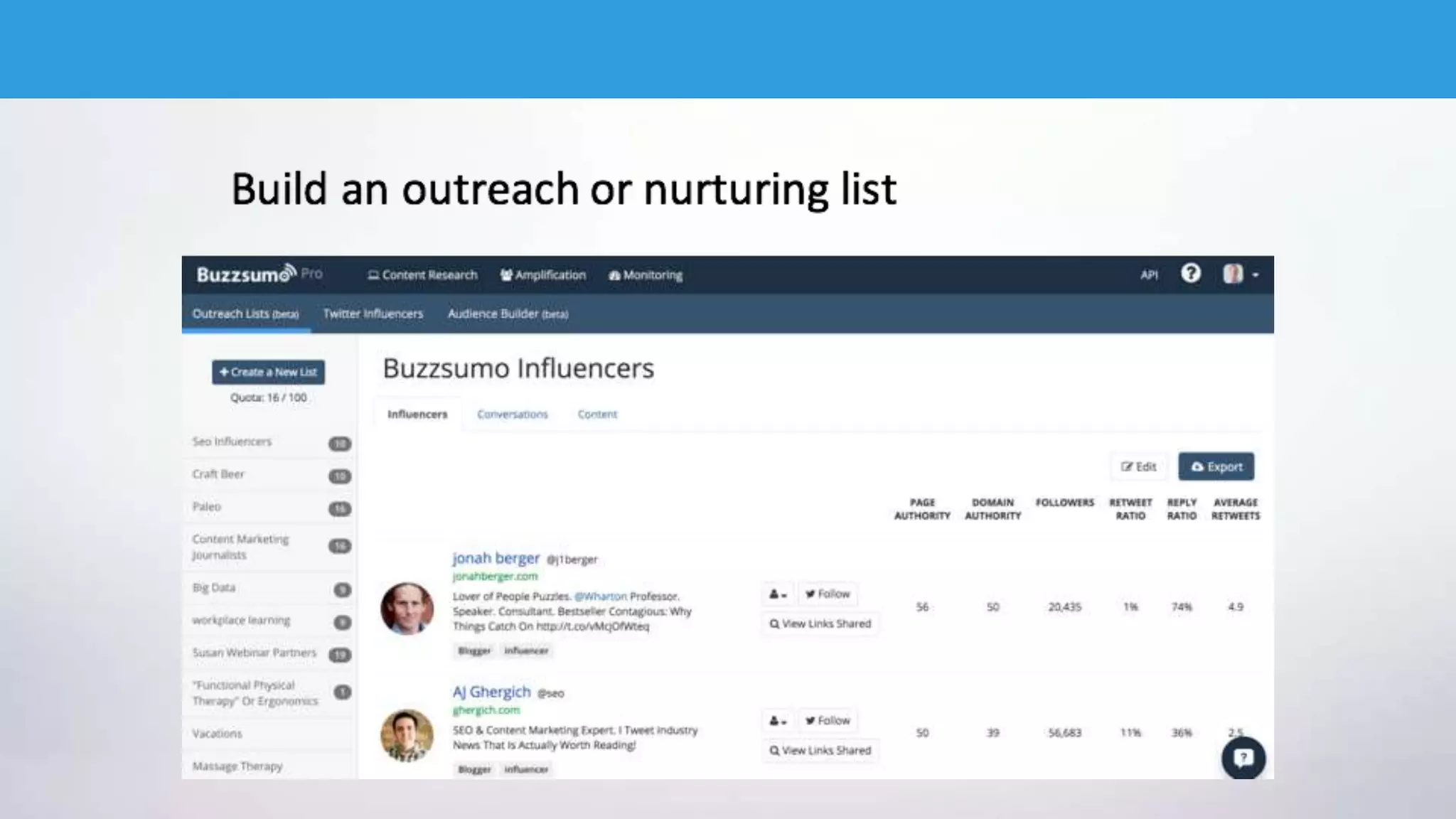Image resolution: width=1456 pixels, height=819 pixels.
Task: Create a new outreach list
Action: tap(268, 372)
